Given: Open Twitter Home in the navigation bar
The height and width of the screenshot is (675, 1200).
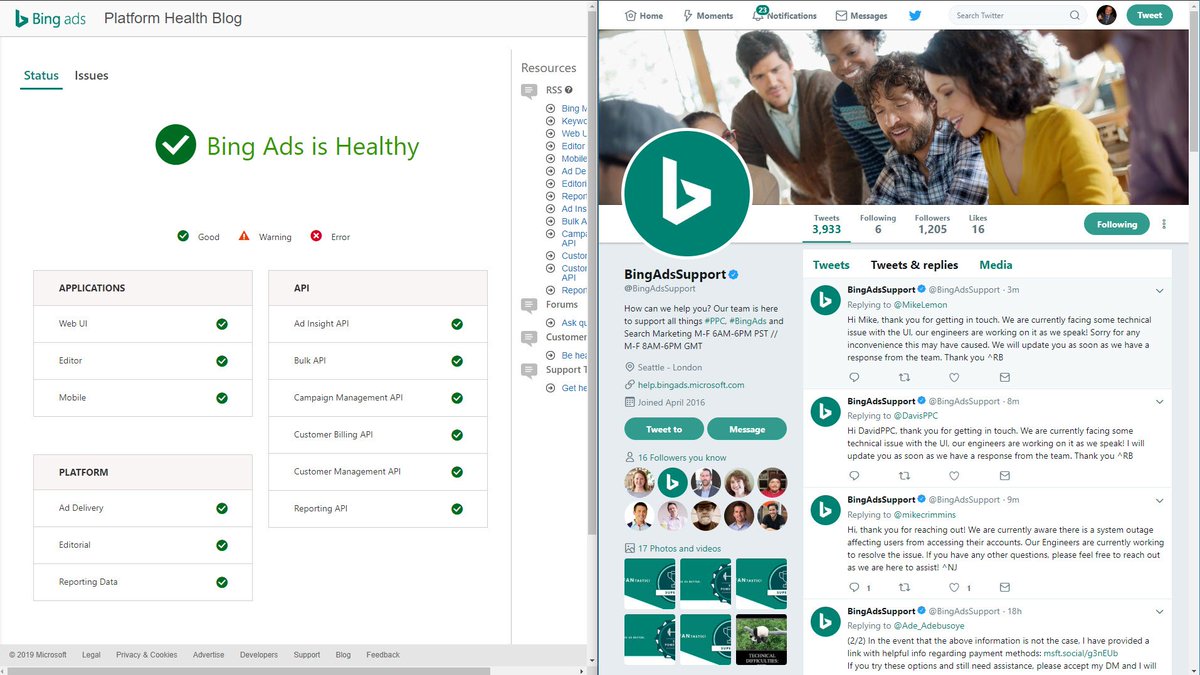Looking at the screenshot, I should pos(644,16).
